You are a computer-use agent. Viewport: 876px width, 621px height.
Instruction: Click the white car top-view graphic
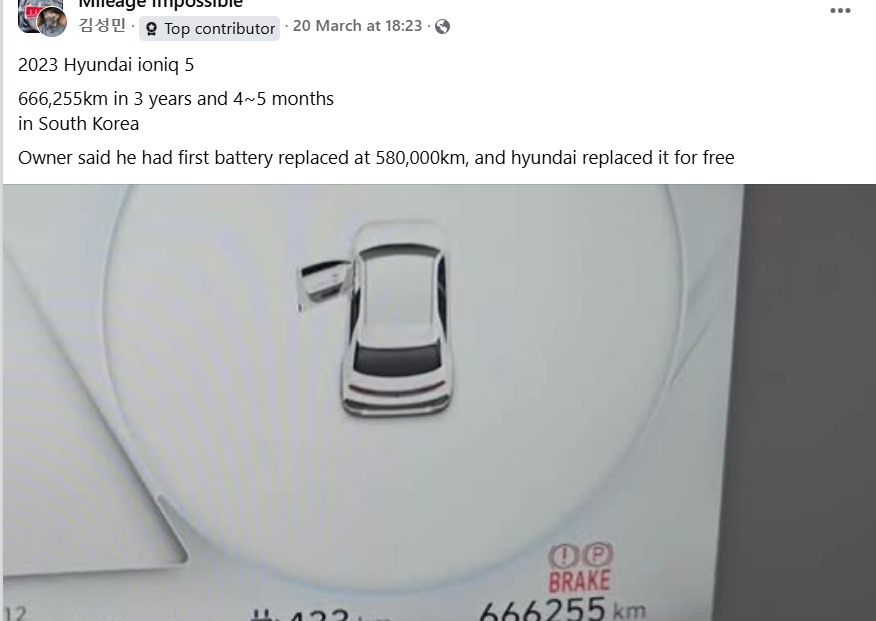tap(397, 319)
